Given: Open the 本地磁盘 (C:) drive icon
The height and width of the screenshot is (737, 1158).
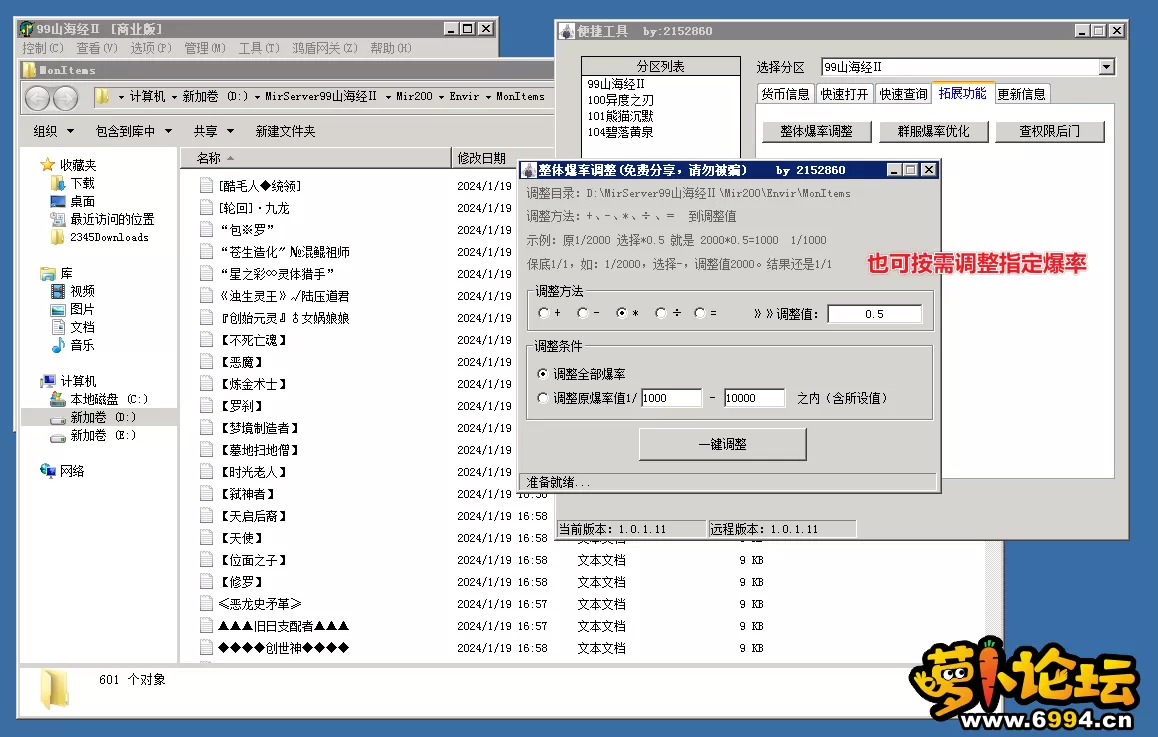Looking at the screenshot, I should (x=58, y=399).
